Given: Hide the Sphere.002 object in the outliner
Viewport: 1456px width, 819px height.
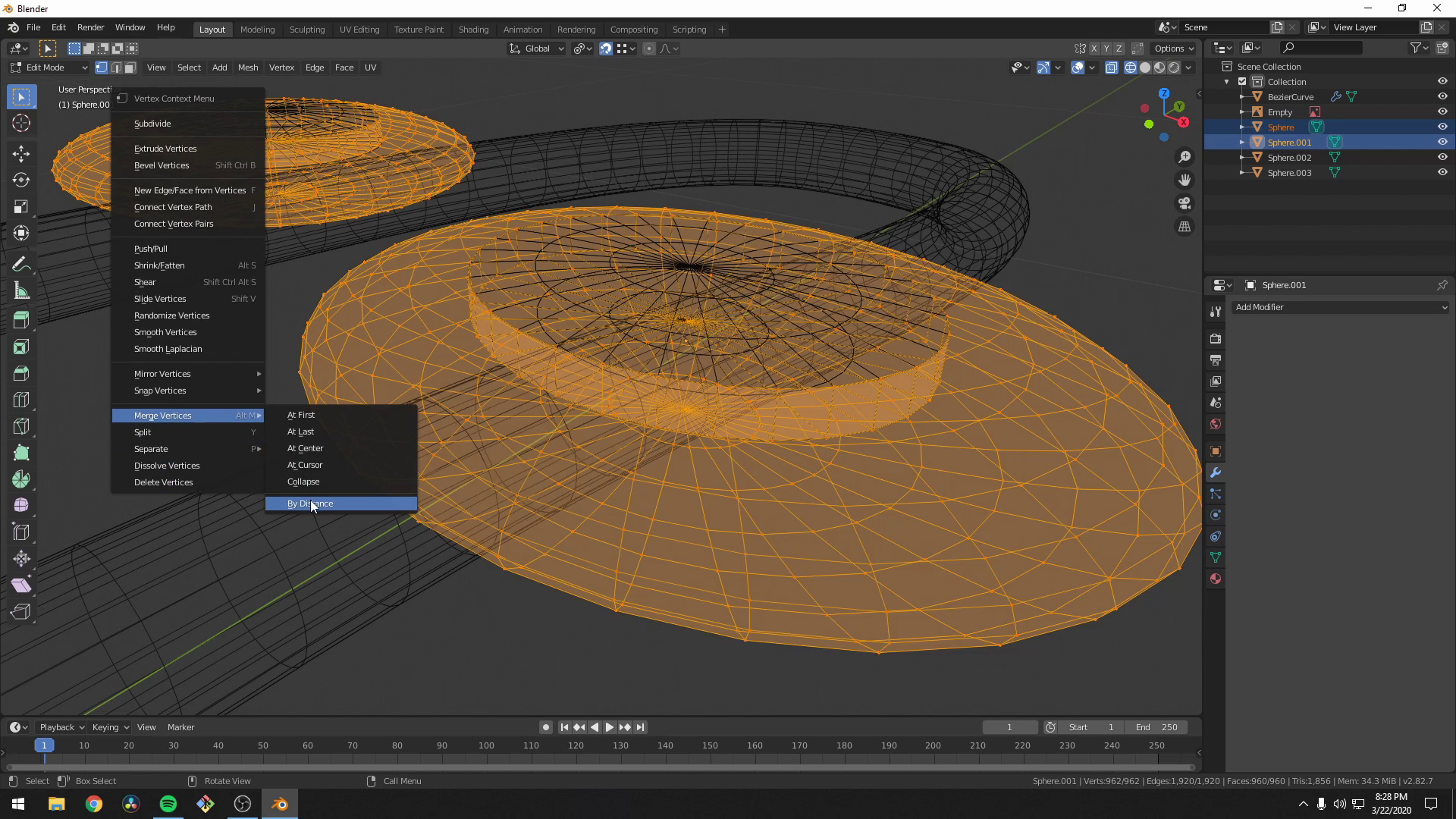Looking at the screenshot, I should [1442, 157].
